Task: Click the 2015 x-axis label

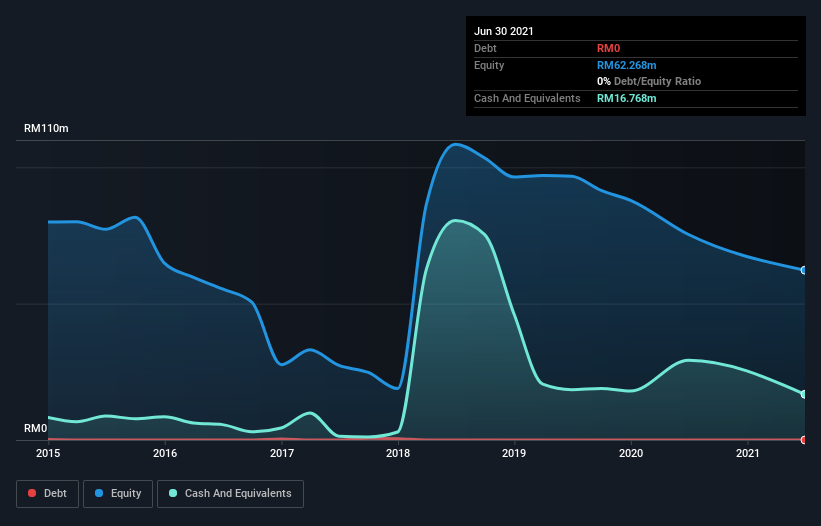Action: [x=48, y=453]
